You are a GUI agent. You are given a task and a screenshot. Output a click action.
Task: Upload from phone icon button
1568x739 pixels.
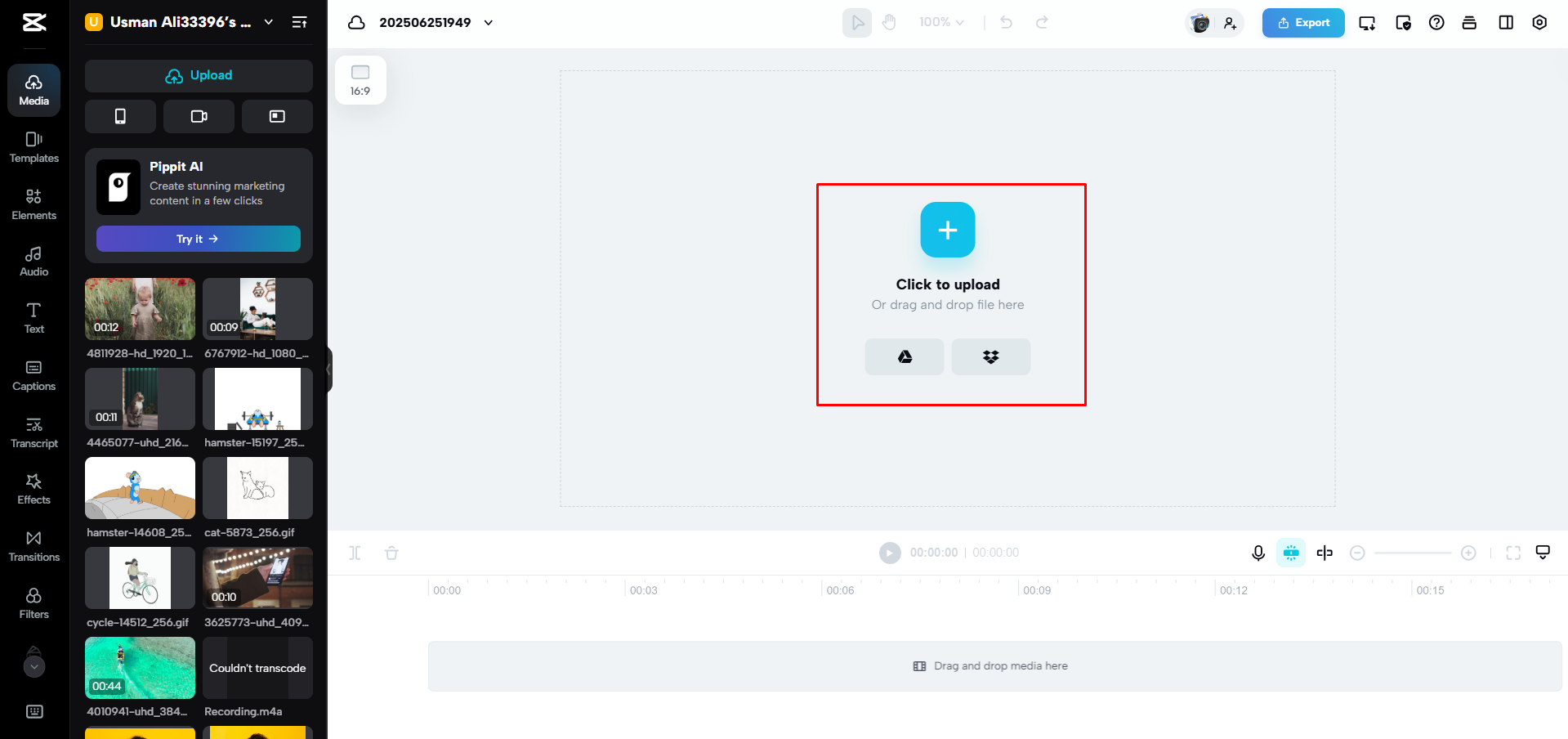point(120,116)
